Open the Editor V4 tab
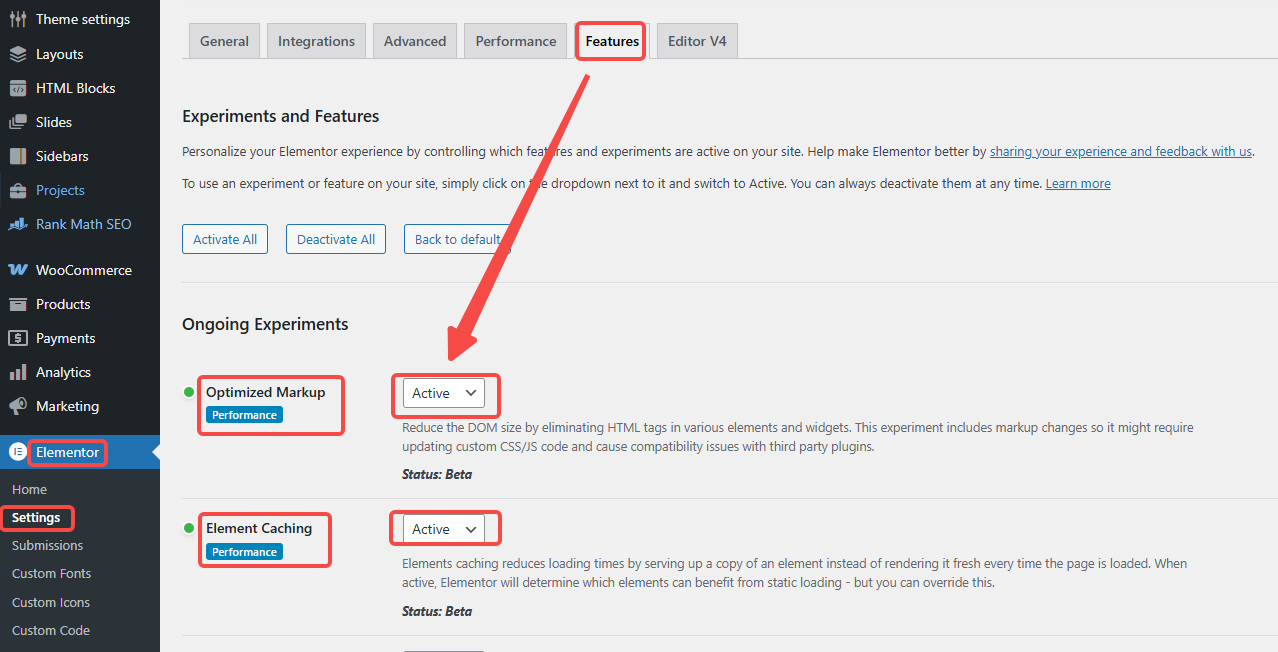Viewport: 1278px width, 652px height. 697,41
